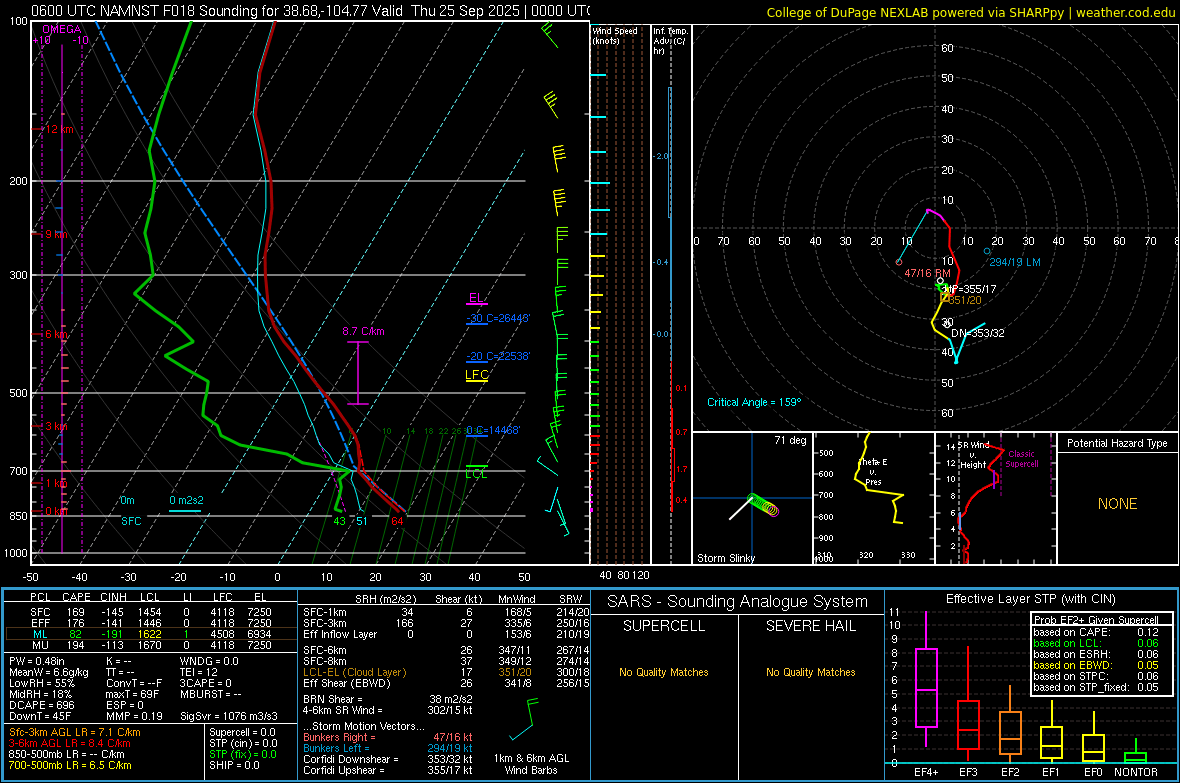The height and width of the screenshot is (783, 1180).
Task: Click the DN=353/32 hodograph label
Action: click(x=978, y=333)
